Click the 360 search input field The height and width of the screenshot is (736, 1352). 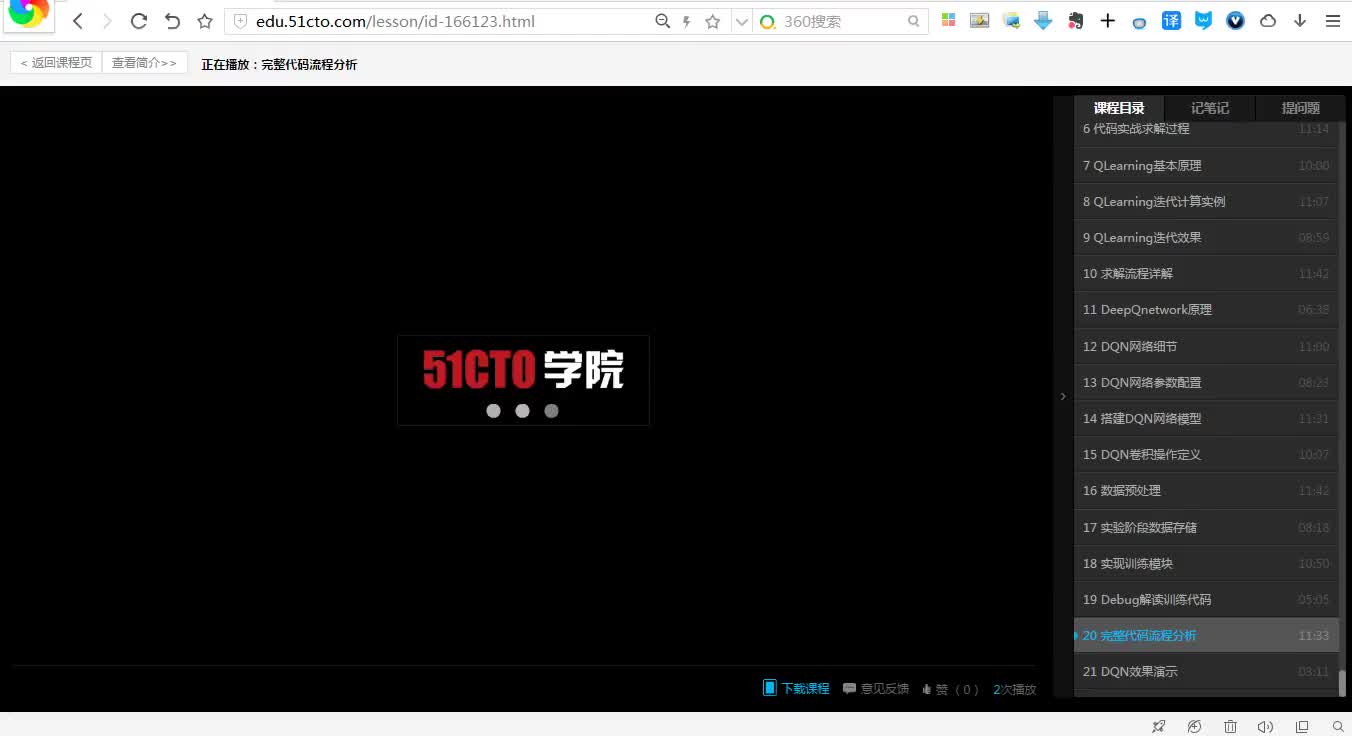pos(840,21)
